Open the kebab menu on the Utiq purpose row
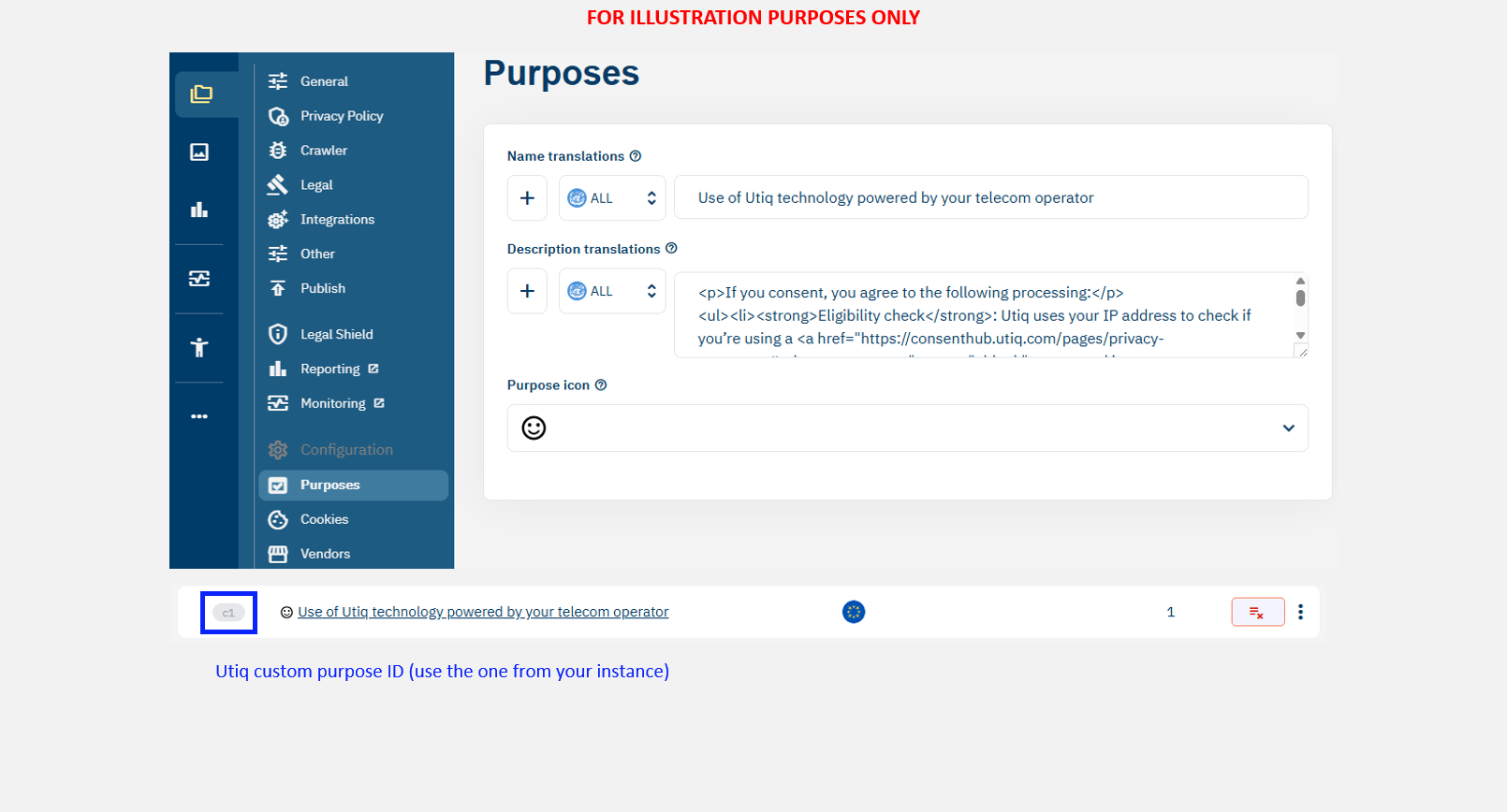 (x=1300, y=612)
